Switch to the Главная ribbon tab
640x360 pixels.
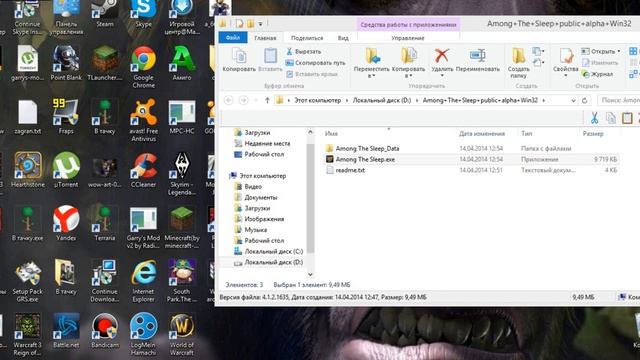click(265, 38)
